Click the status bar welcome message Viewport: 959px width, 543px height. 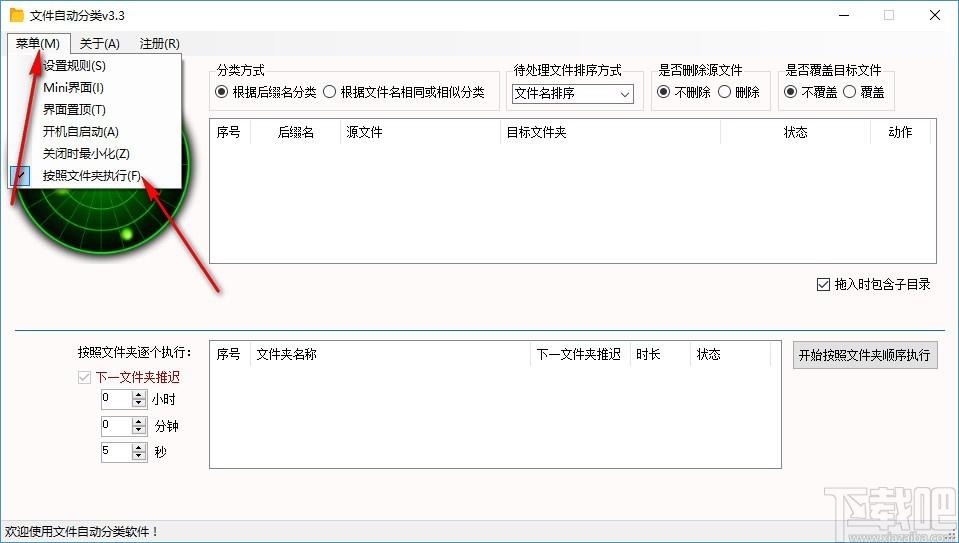[81, 532]
